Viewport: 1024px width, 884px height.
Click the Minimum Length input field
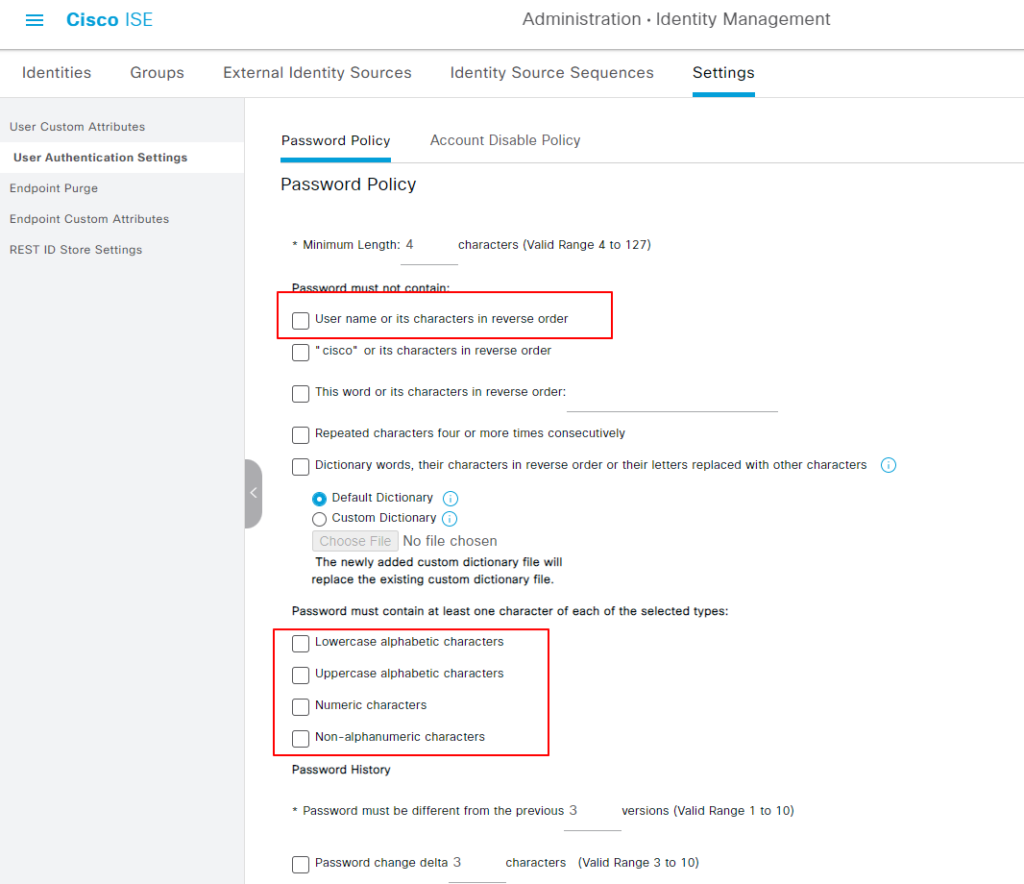point(428,246)
